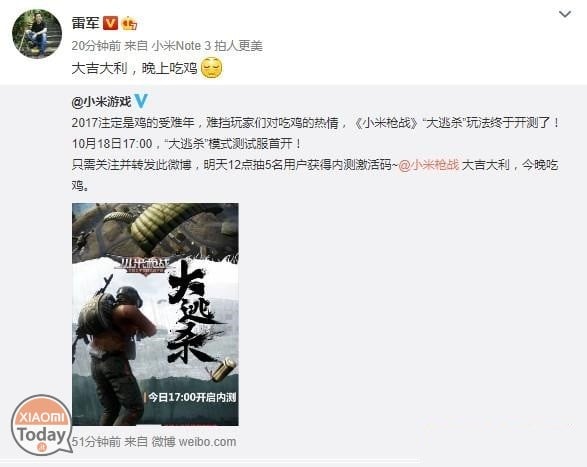Open the @小米游戏 account link
This screenshot has width=587, height=467.
[x=101, y=101]
